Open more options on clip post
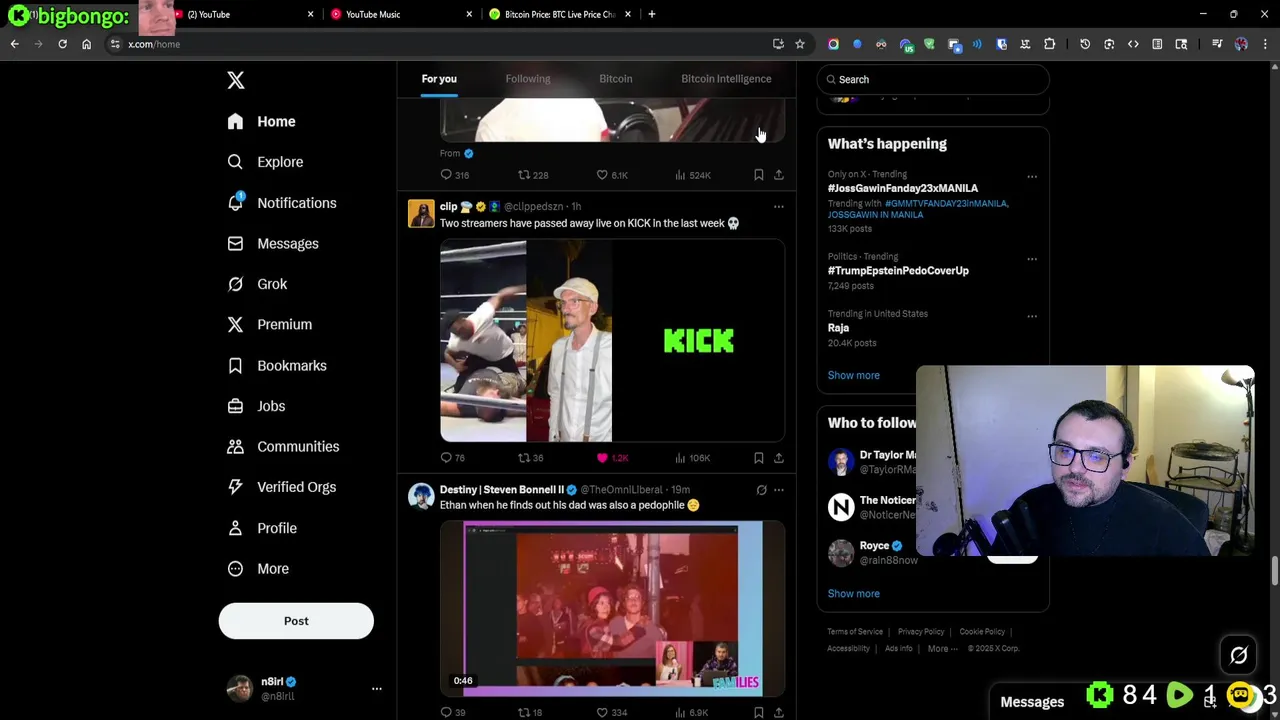 tap(779, 207)
